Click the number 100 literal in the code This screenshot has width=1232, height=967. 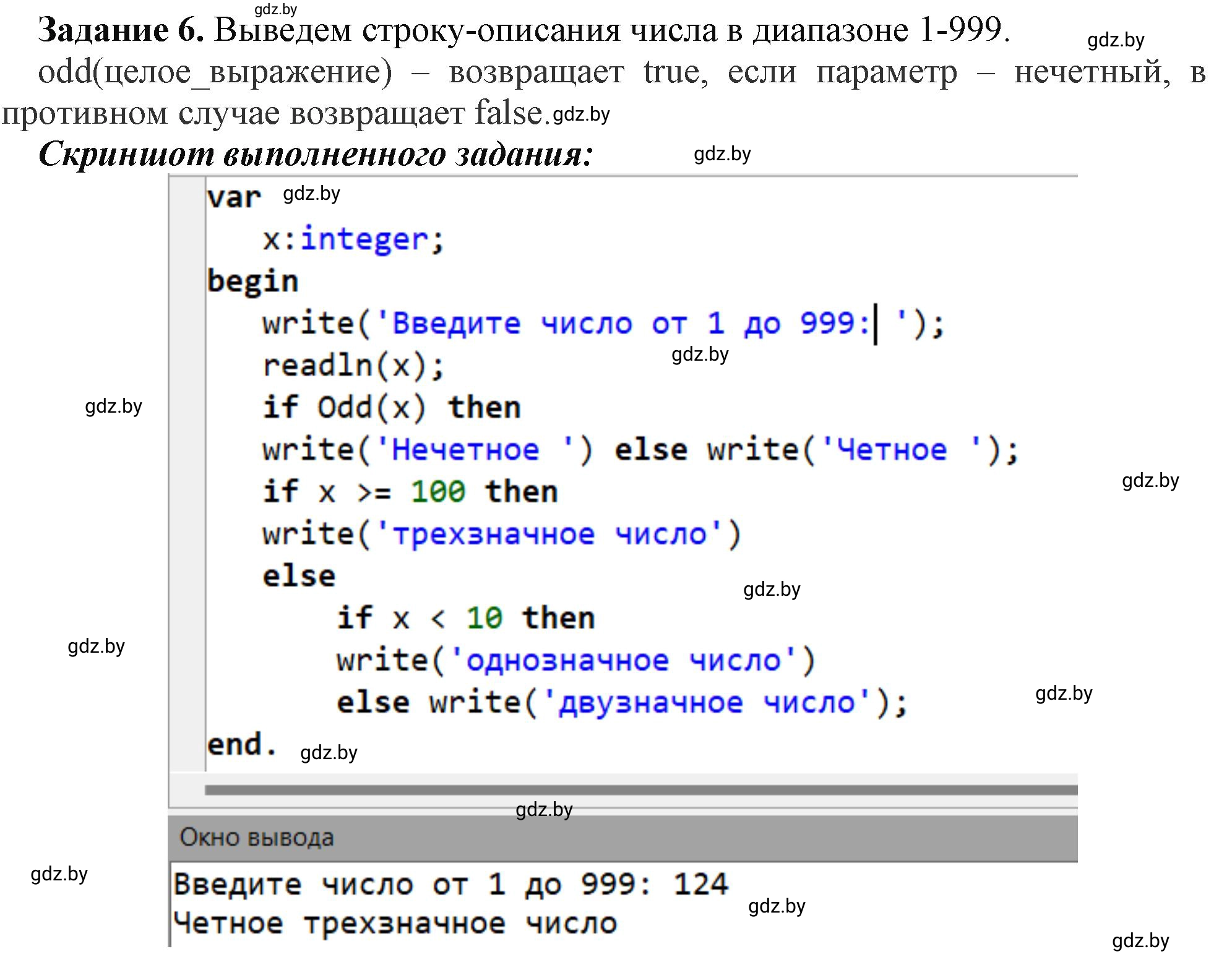click(x=438, y=492)
